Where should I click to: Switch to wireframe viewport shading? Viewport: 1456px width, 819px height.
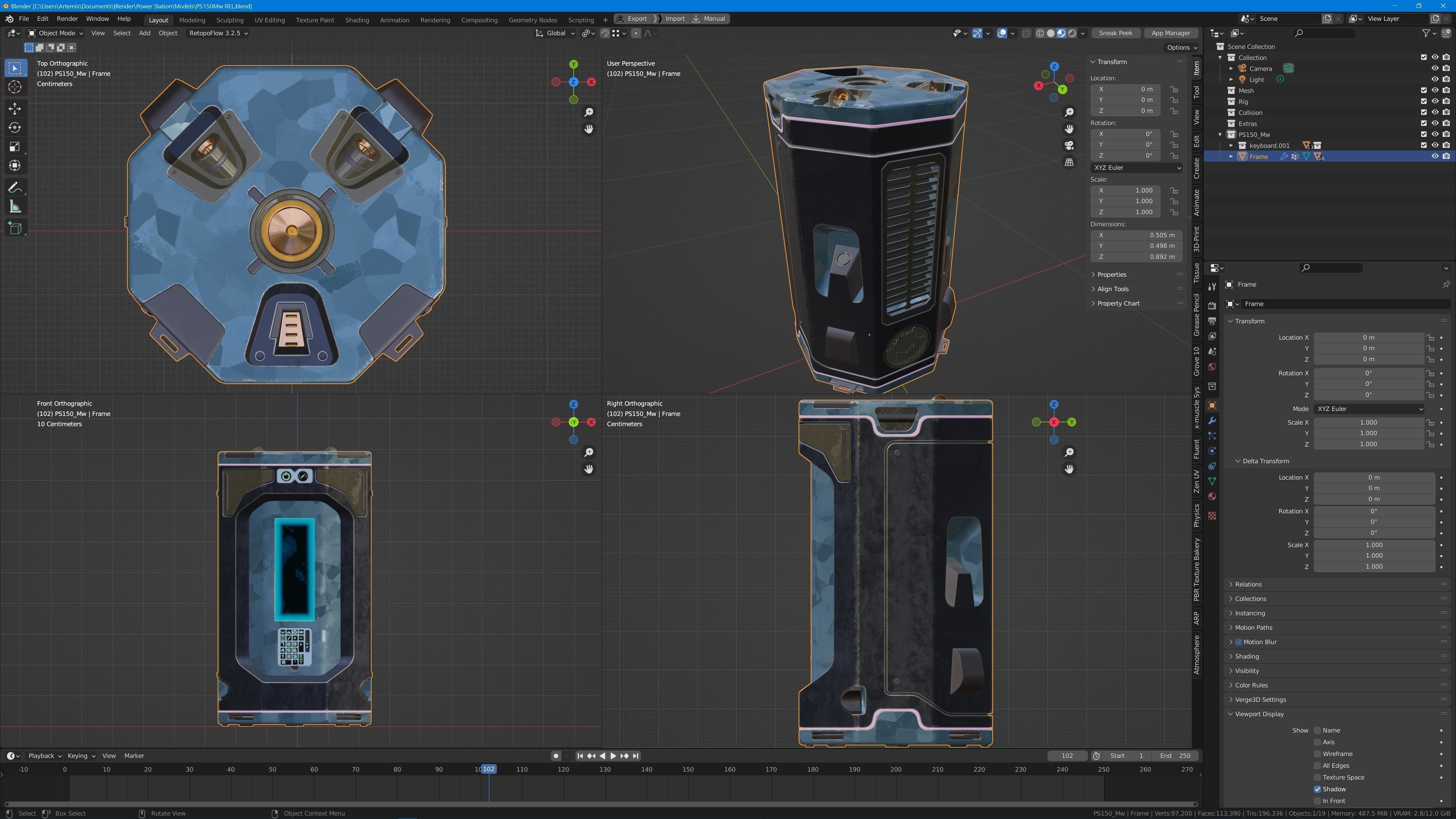click(x=1040, y=33)
